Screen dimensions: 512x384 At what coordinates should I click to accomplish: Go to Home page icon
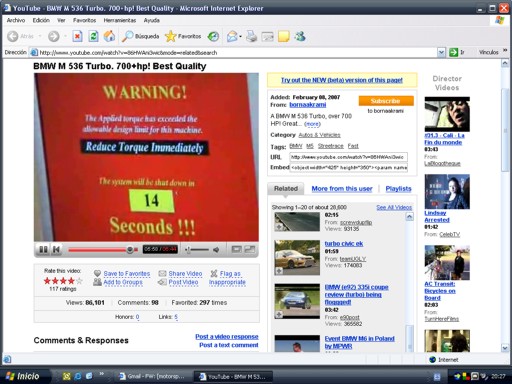tap(109, 36)
